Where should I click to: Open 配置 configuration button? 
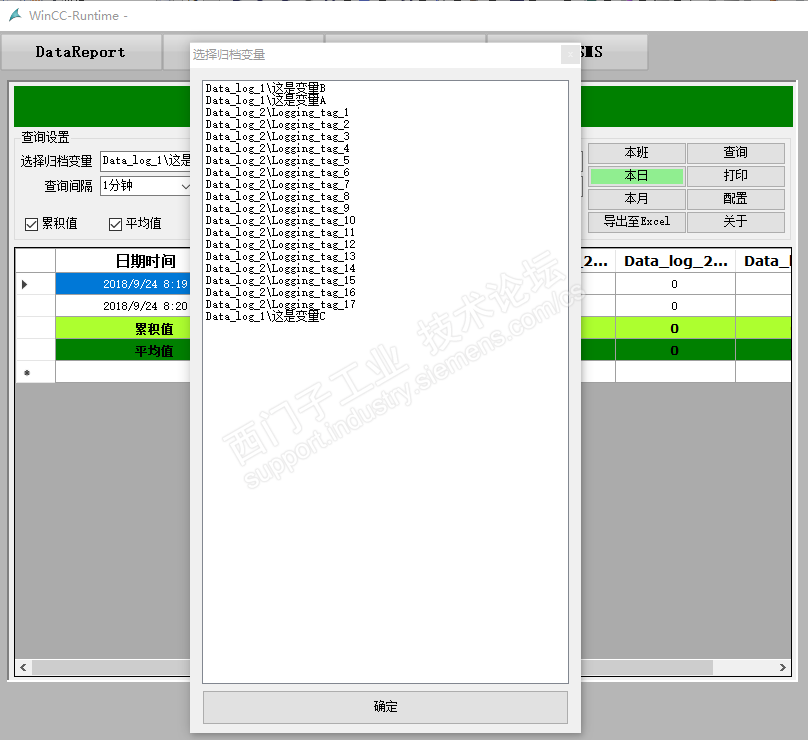(735, 199)
